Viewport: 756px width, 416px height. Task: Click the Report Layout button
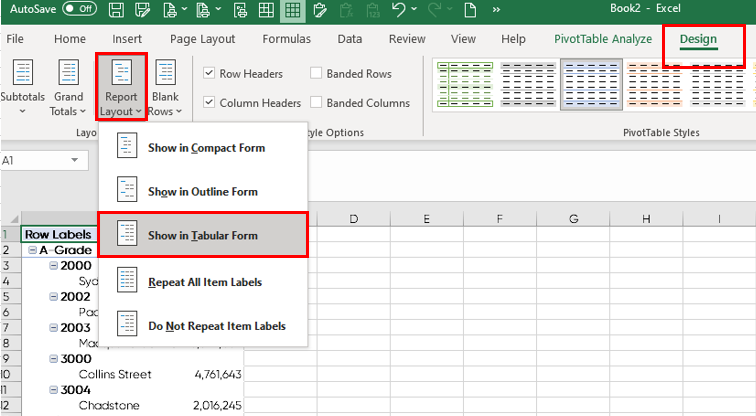[x=122, y=88]
